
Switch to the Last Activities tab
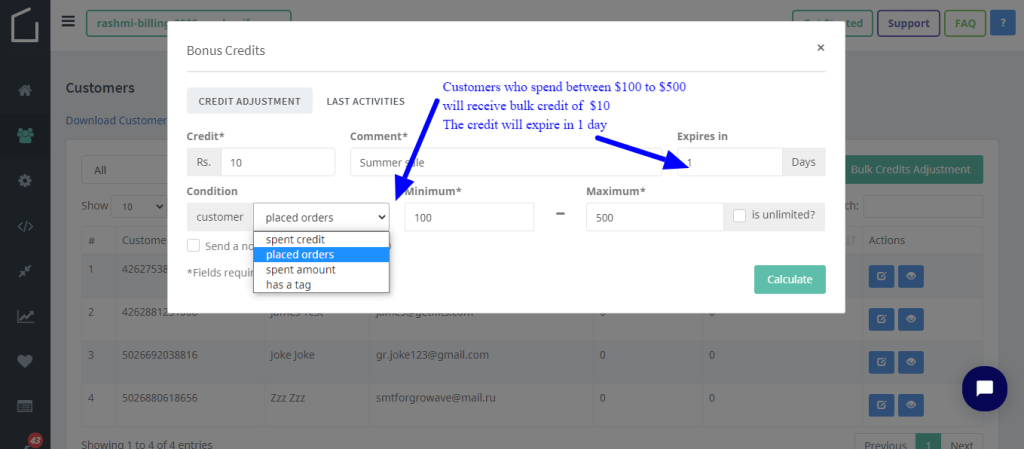point(365,101)
